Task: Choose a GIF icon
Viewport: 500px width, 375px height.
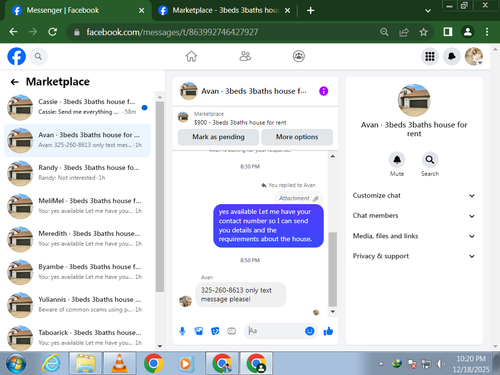Action: pos(231,331)
